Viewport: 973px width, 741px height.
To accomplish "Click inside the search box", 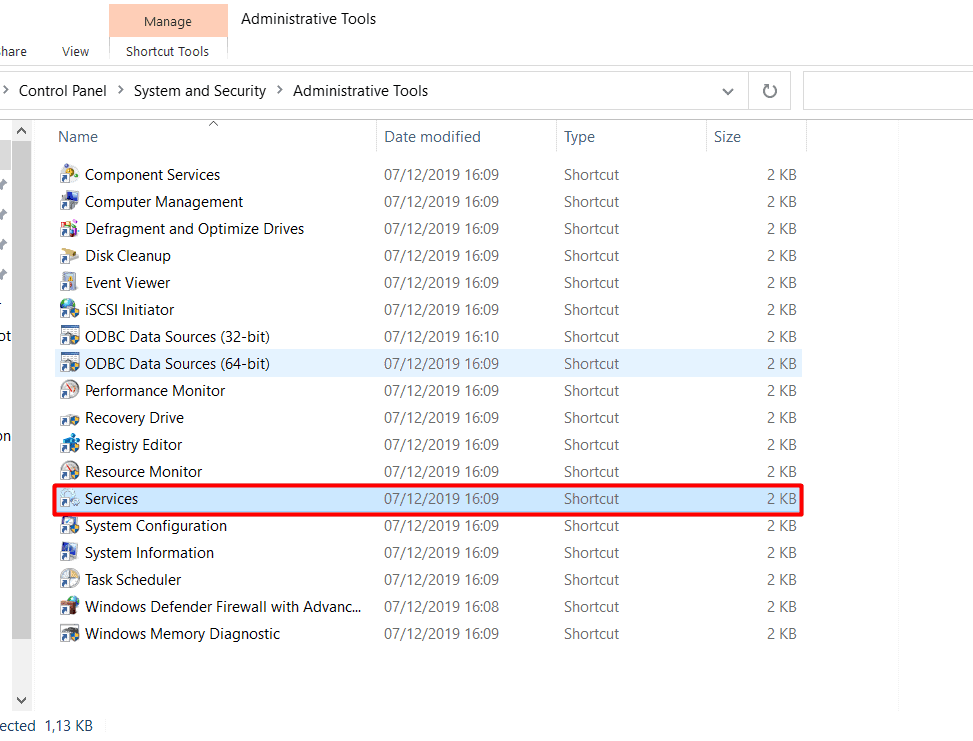I will [888, 91].
